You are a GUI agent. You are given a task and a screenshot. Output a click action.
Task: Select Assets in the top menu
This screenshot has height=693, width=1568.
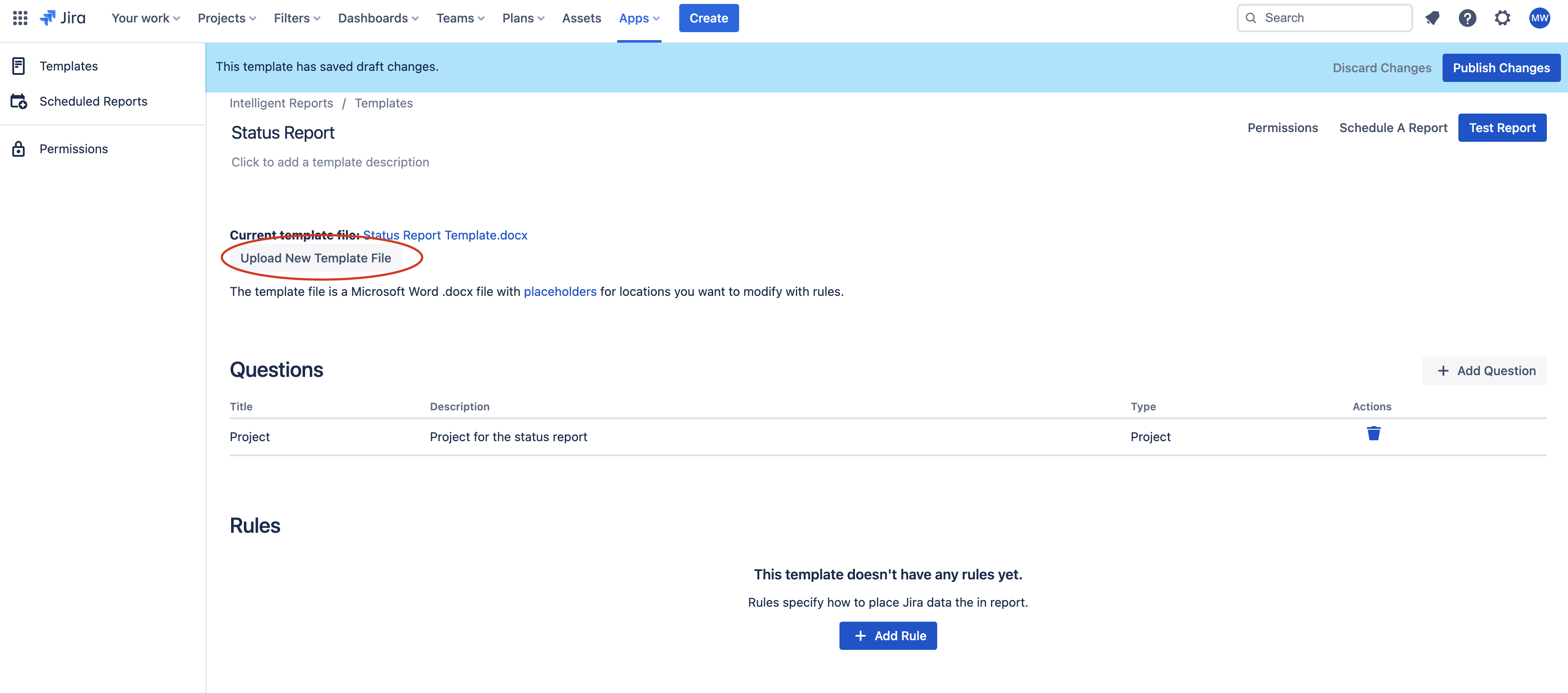[582, 18]
